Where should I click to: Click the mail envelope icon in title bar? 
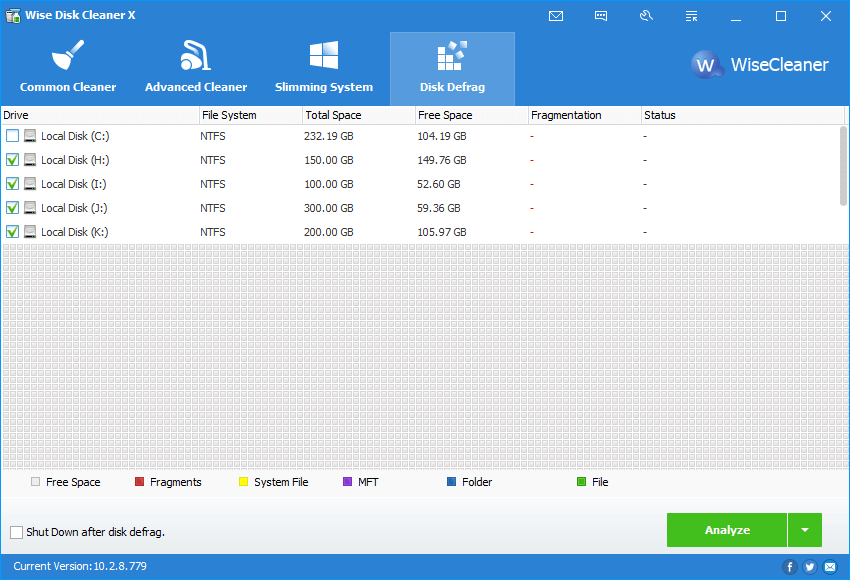tap(556, 16)
